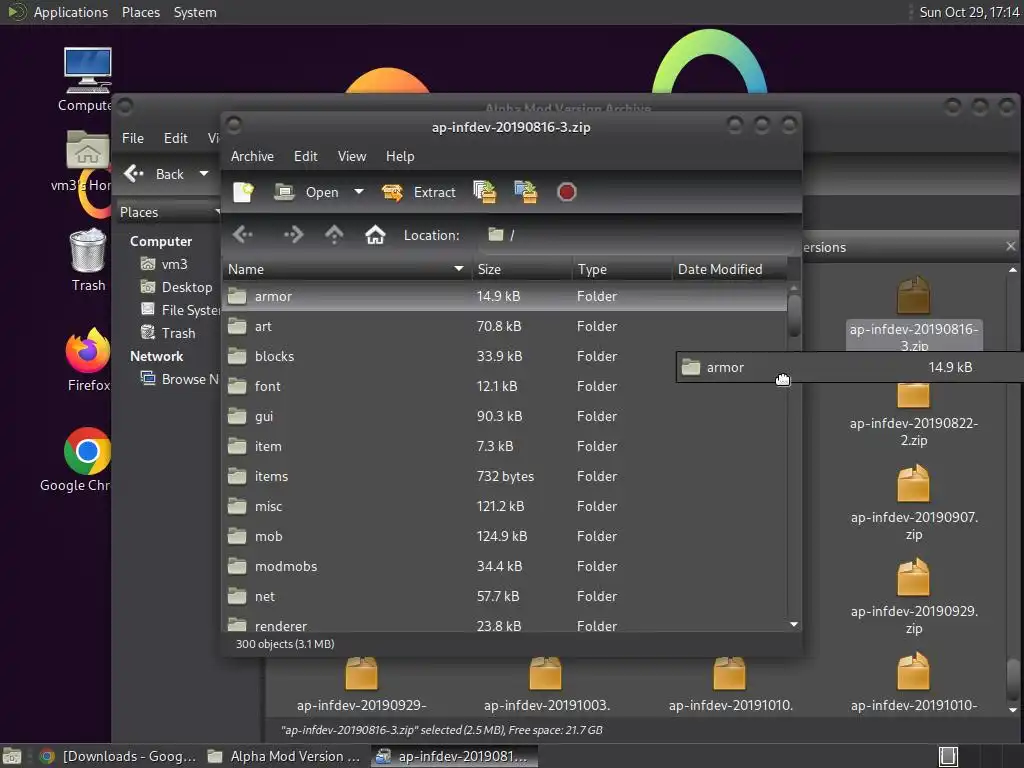
Task: Open the Back history dropdown arrow
Action: pyautogui.click(x=204, y=174)
